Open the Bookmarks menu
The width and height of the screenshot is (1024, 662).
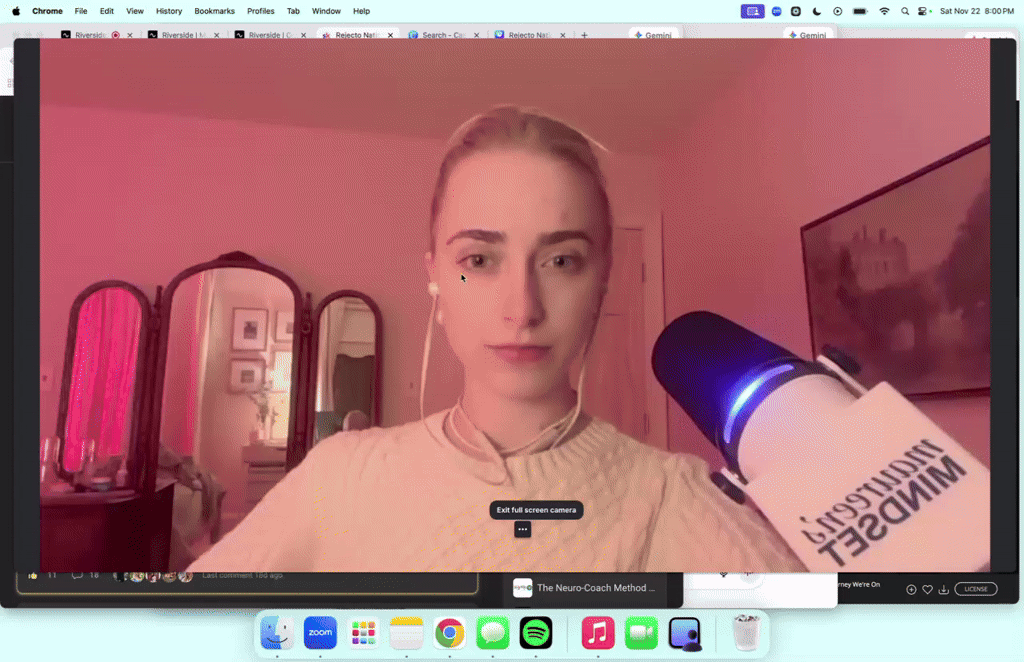point(214,11)
